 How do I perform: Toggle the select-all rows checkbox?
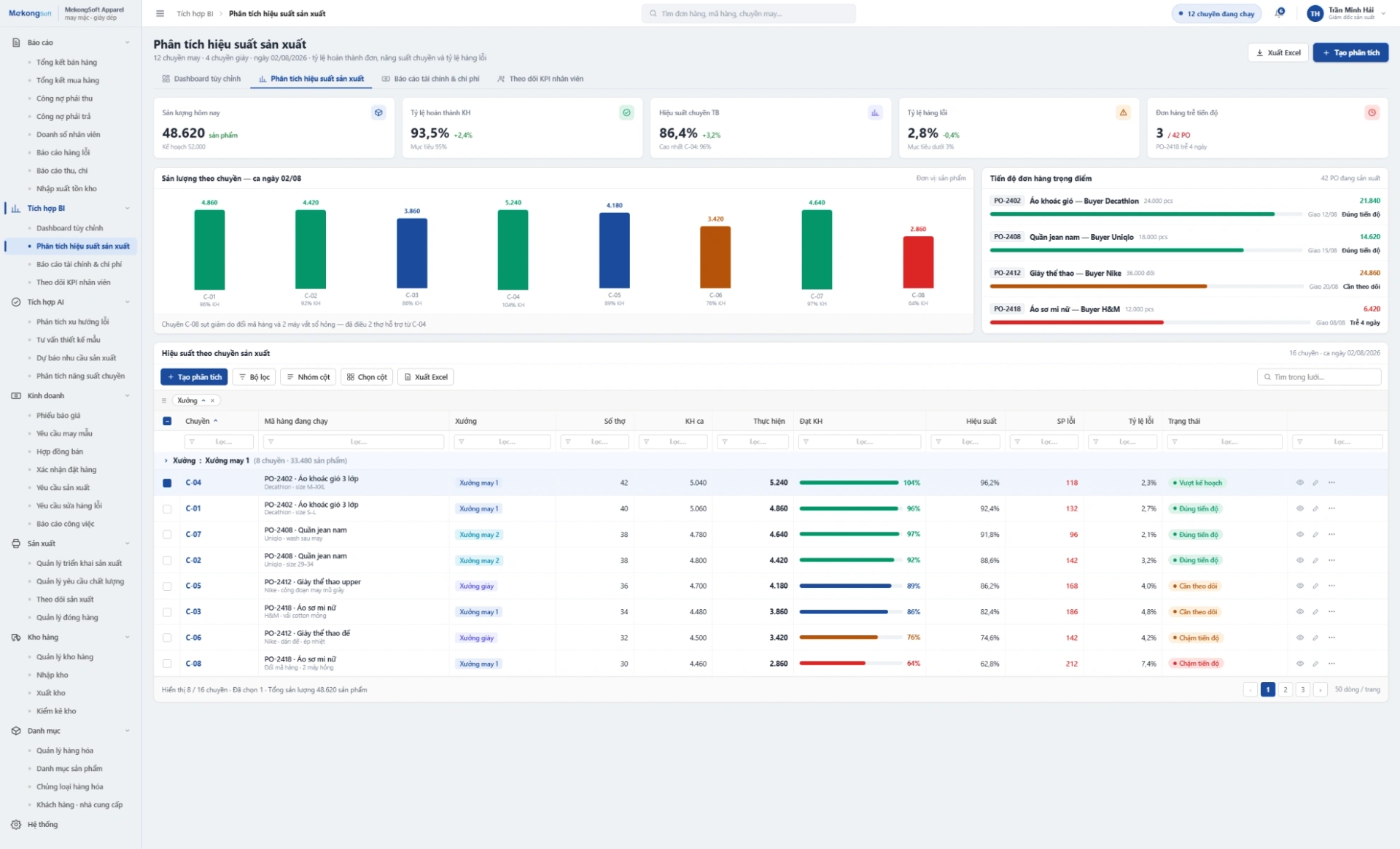167,422
